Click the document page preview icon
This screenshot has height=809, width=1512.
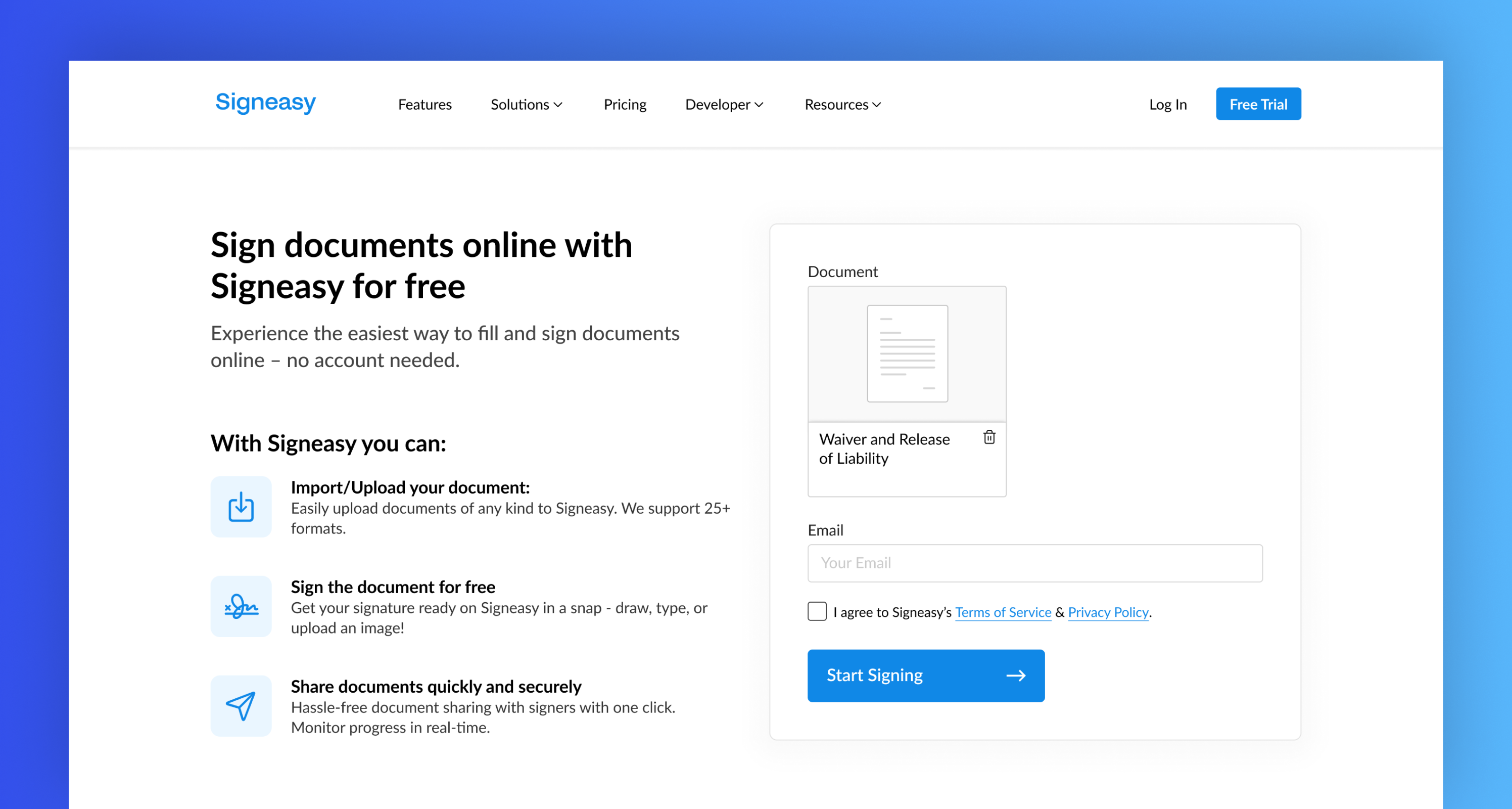907,353
